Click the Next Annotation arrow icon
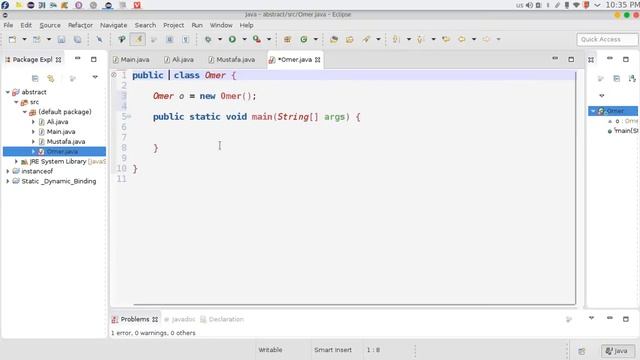Viewport: 640px width, 360px height. coord(396,39)
